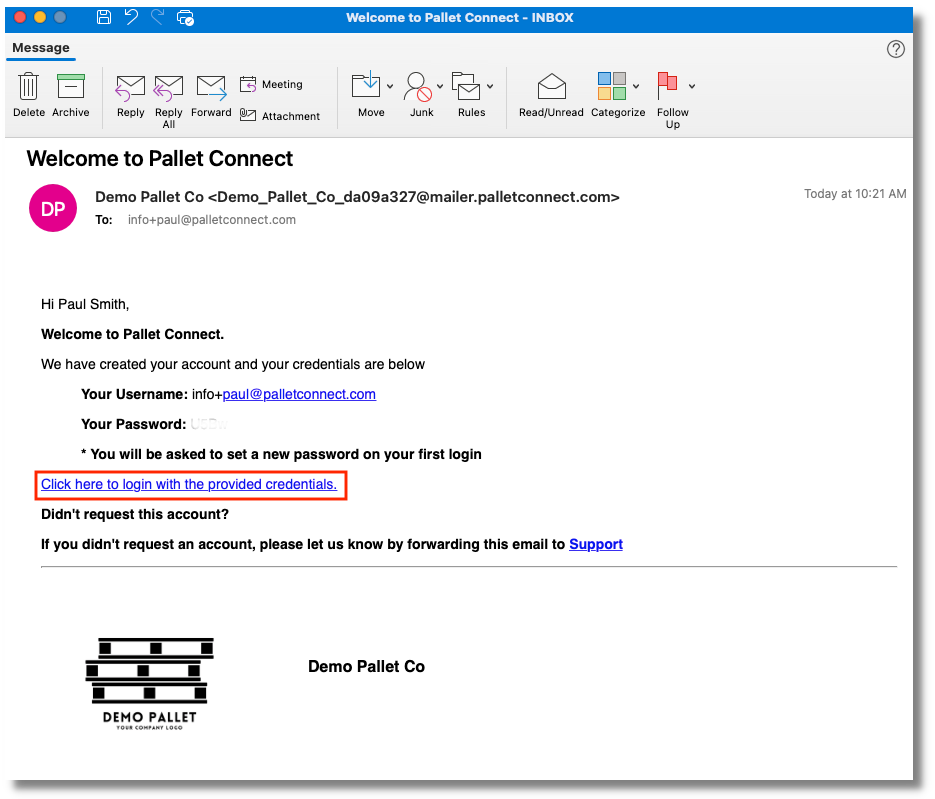Screen dimensions: 935x799
Task: Flag the message with Follow Up
Action: [x=667, y=86]
